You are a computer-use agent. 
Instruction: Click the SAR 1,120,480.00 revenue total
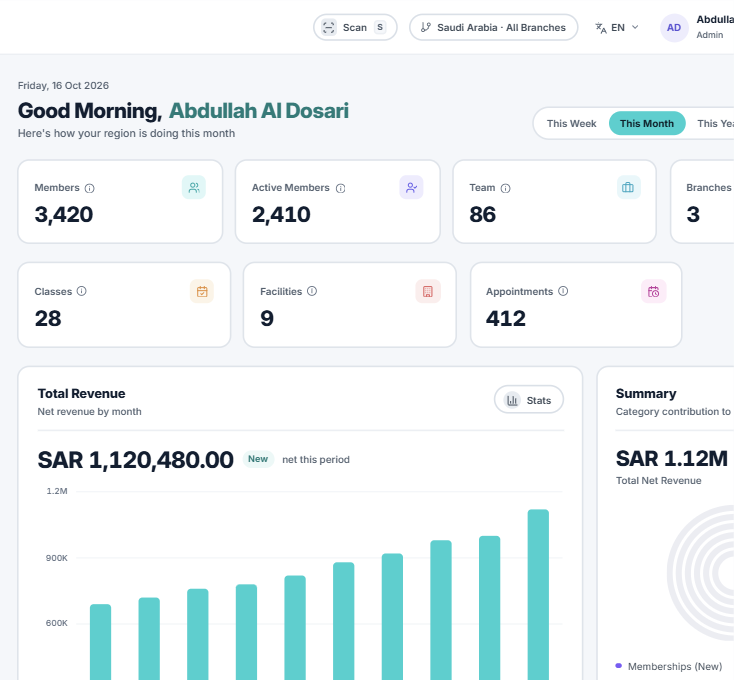[135, 460]
